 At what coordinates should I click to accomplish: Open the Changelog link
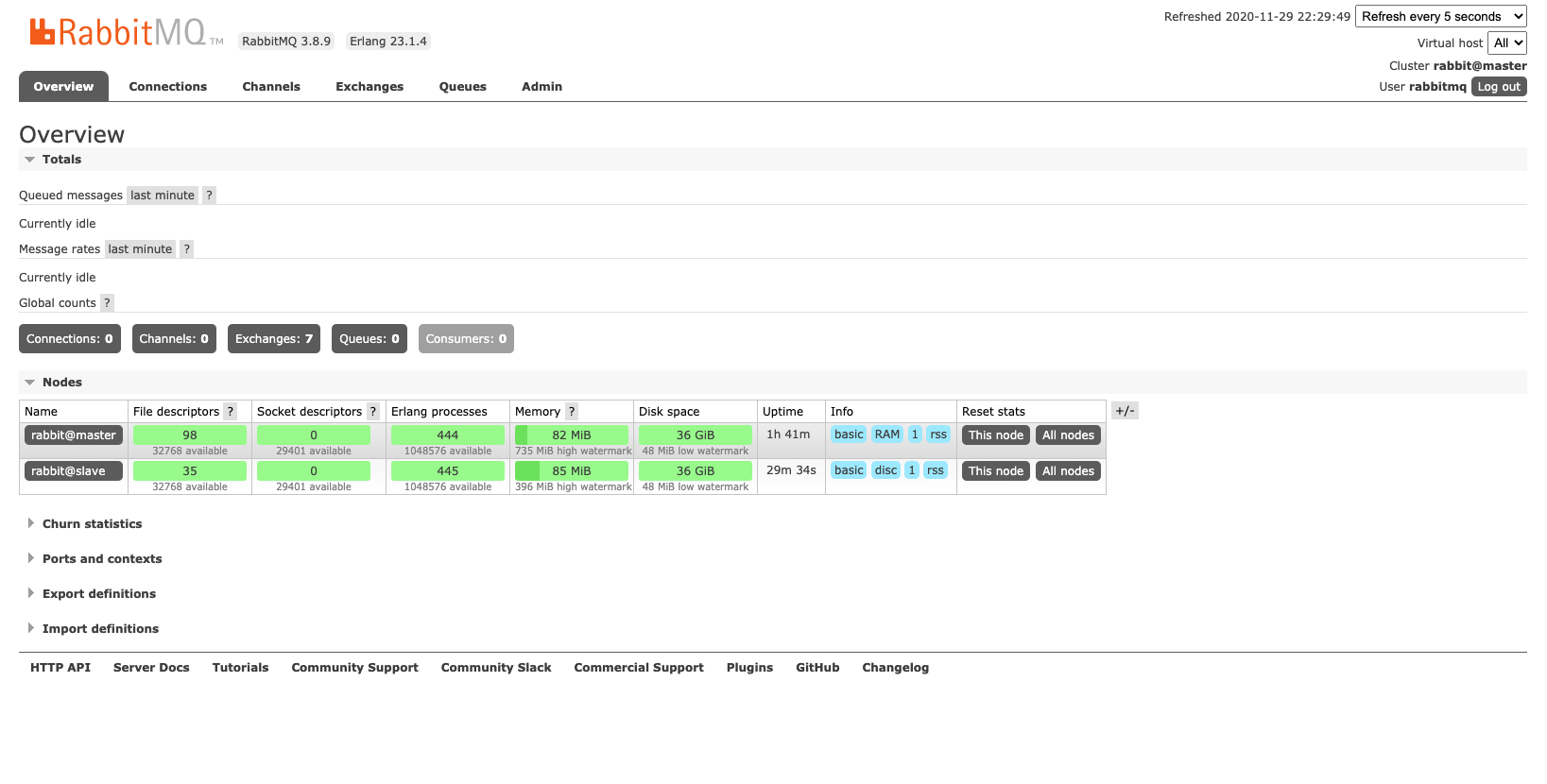coord(895,668)
